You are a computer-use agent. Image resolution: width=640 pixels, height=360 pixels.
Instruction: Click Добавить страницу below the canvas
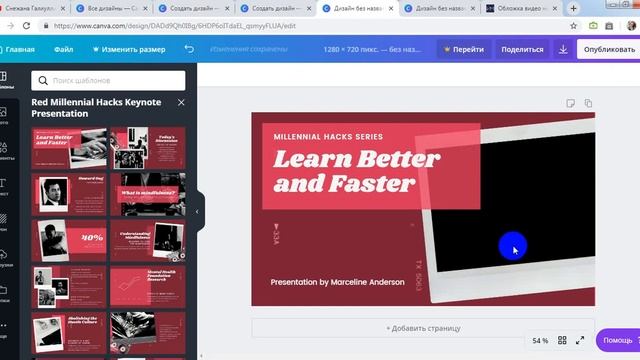[x=423, y=328]
